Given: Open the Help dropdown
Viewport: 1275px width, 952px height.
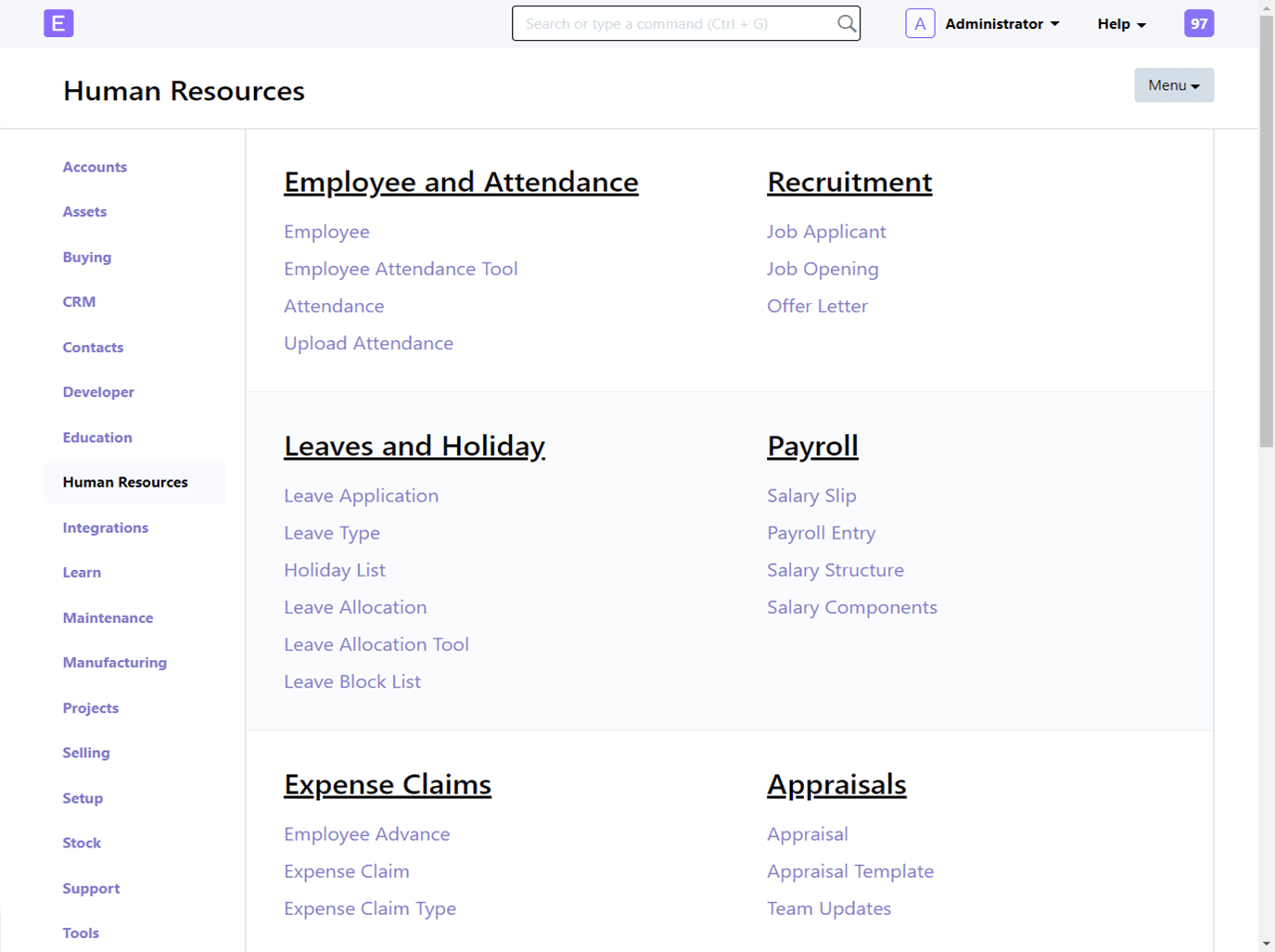Looking at the screenshot, I should pos(1120,23).
